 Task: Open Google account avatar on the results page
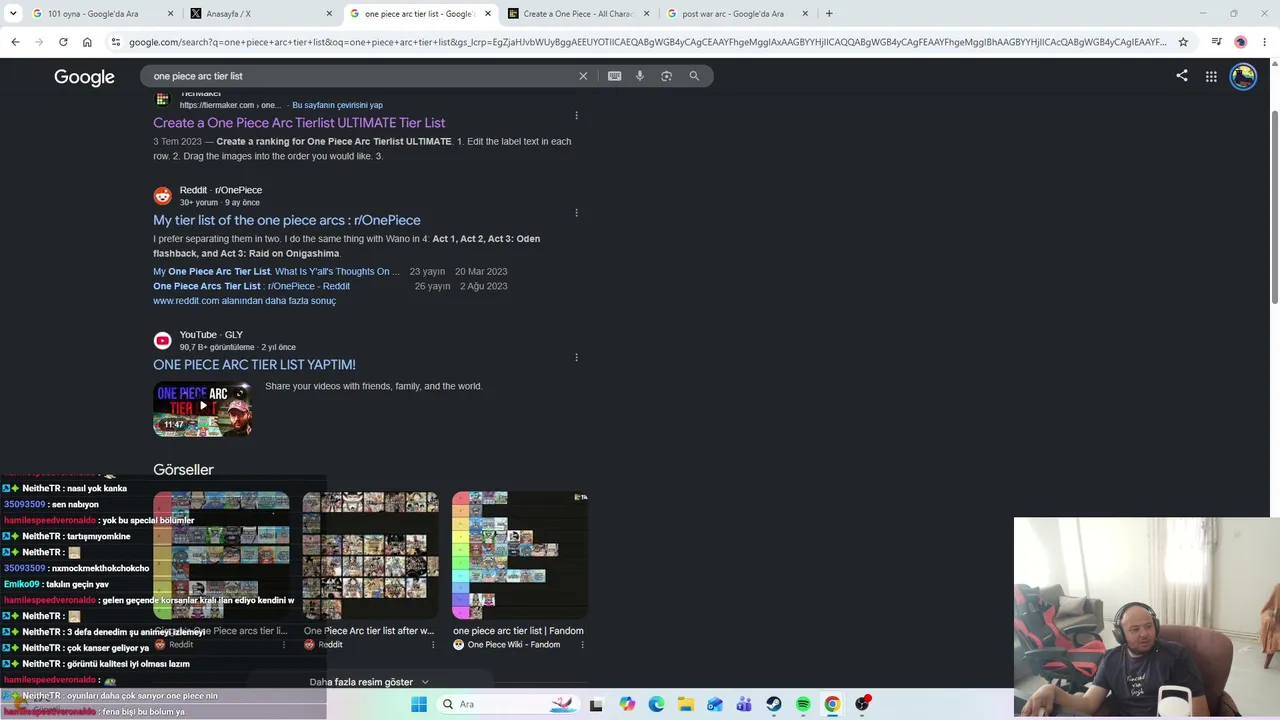[x=1243, y=76]
